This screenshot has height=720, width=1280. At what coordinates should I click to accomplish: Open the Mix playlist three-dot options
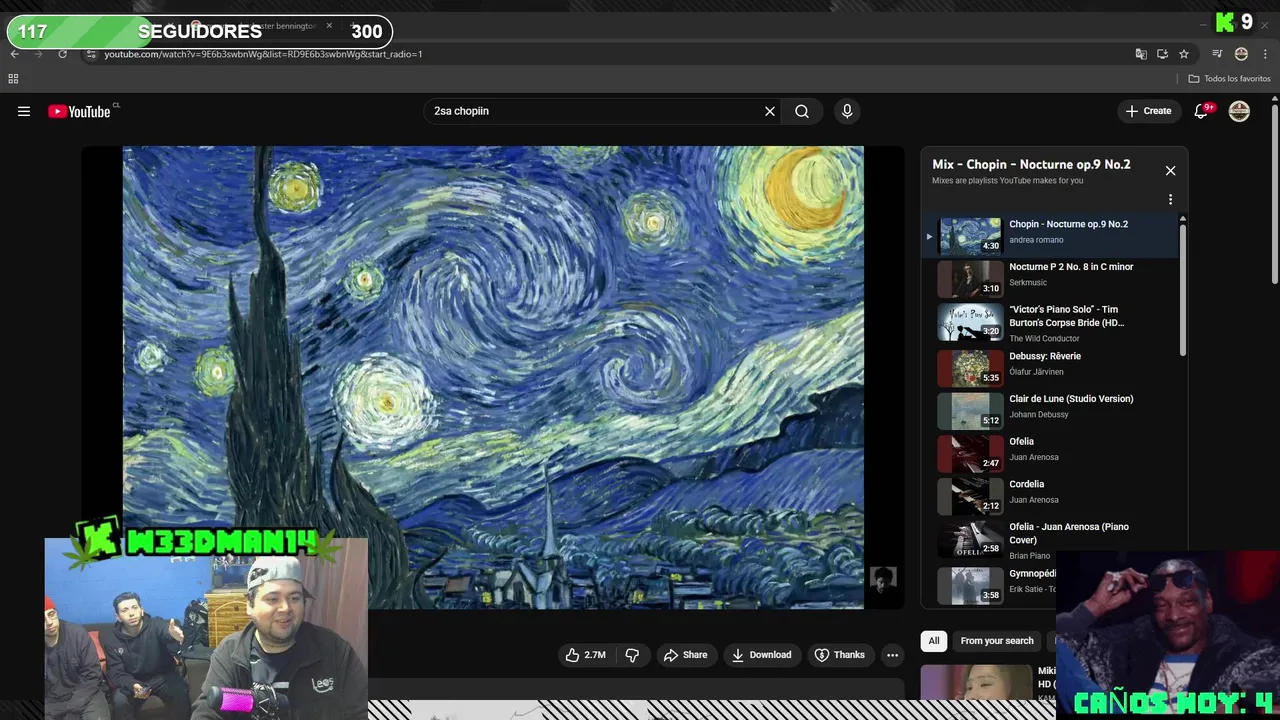coord(1170,199)
